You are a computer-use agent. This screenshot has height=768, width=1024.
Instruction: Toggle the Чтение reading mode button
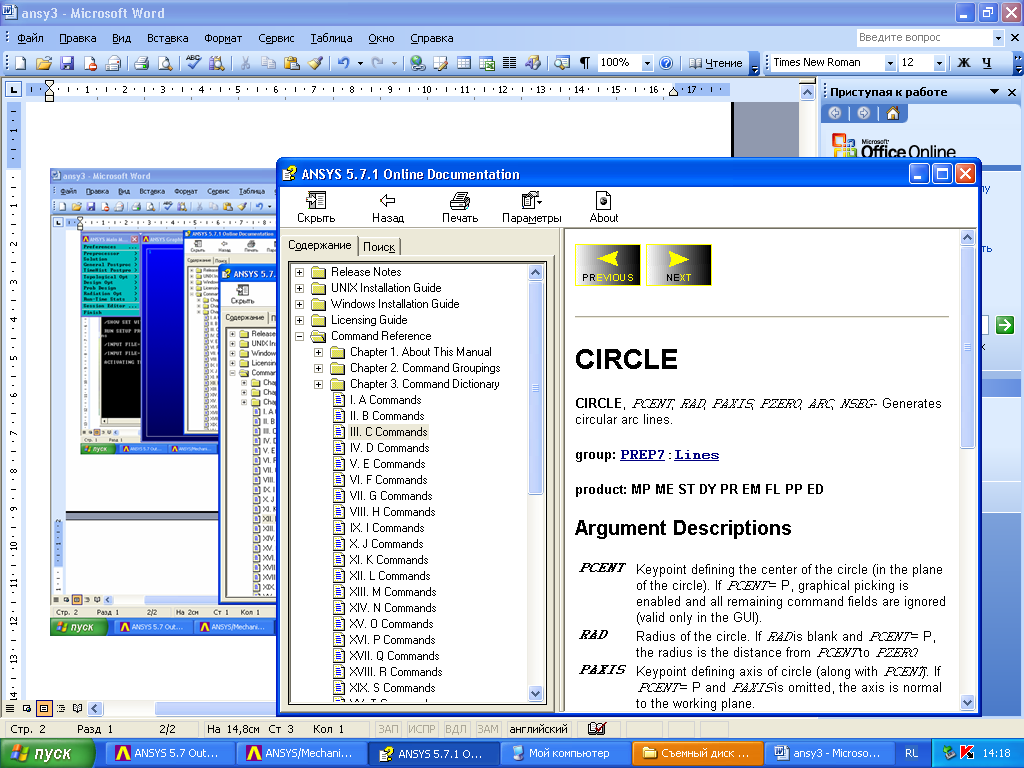716,63
